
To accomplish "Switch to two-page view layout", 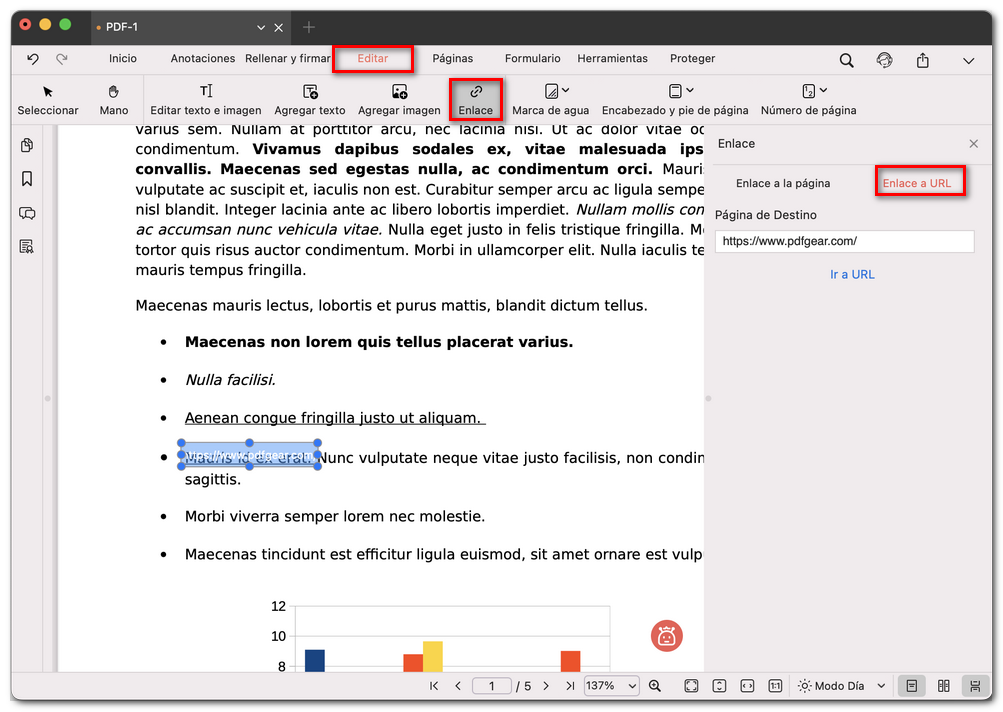I will click(x=943, y=686).
